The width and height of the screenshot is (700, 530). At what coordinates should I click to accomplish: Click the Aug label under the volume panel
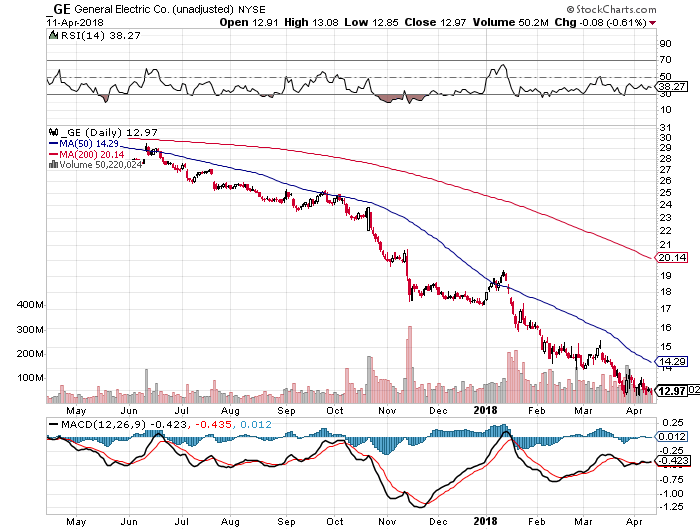[x=230, y=411]
